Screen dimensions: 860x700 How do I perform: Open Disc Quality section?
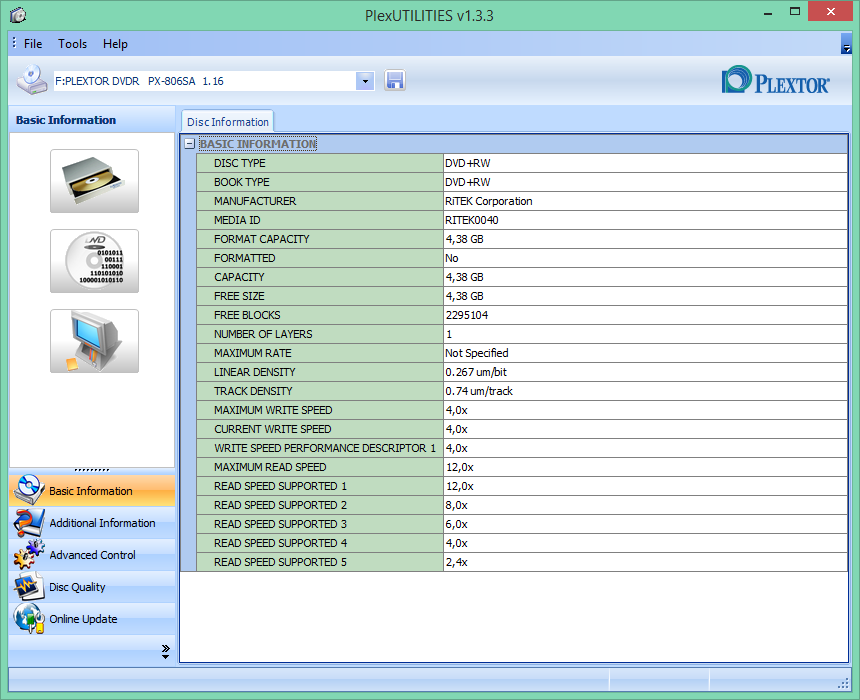point(92,586)
